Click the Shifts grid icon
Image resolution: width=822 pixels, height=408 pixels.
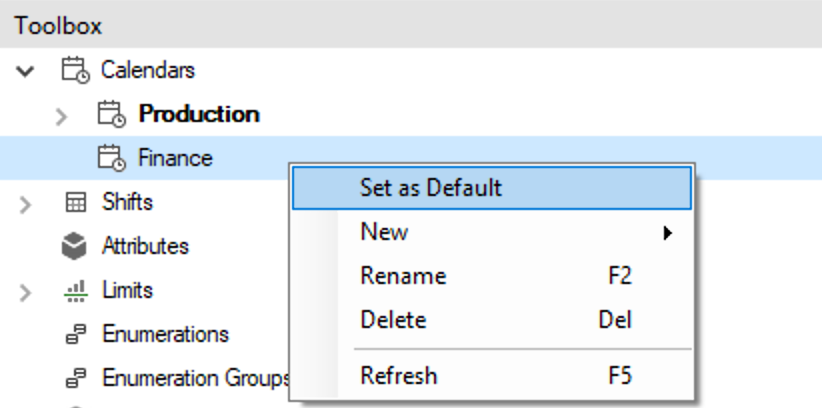click(x=75, y=202)
